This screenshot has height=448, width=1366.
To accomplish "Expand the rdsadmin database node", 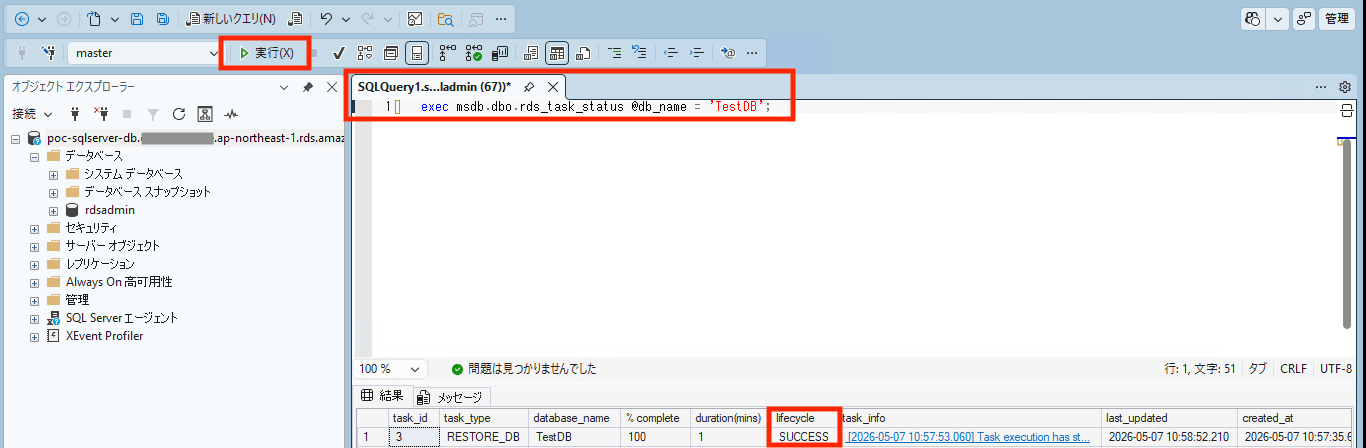I will 54,210.
